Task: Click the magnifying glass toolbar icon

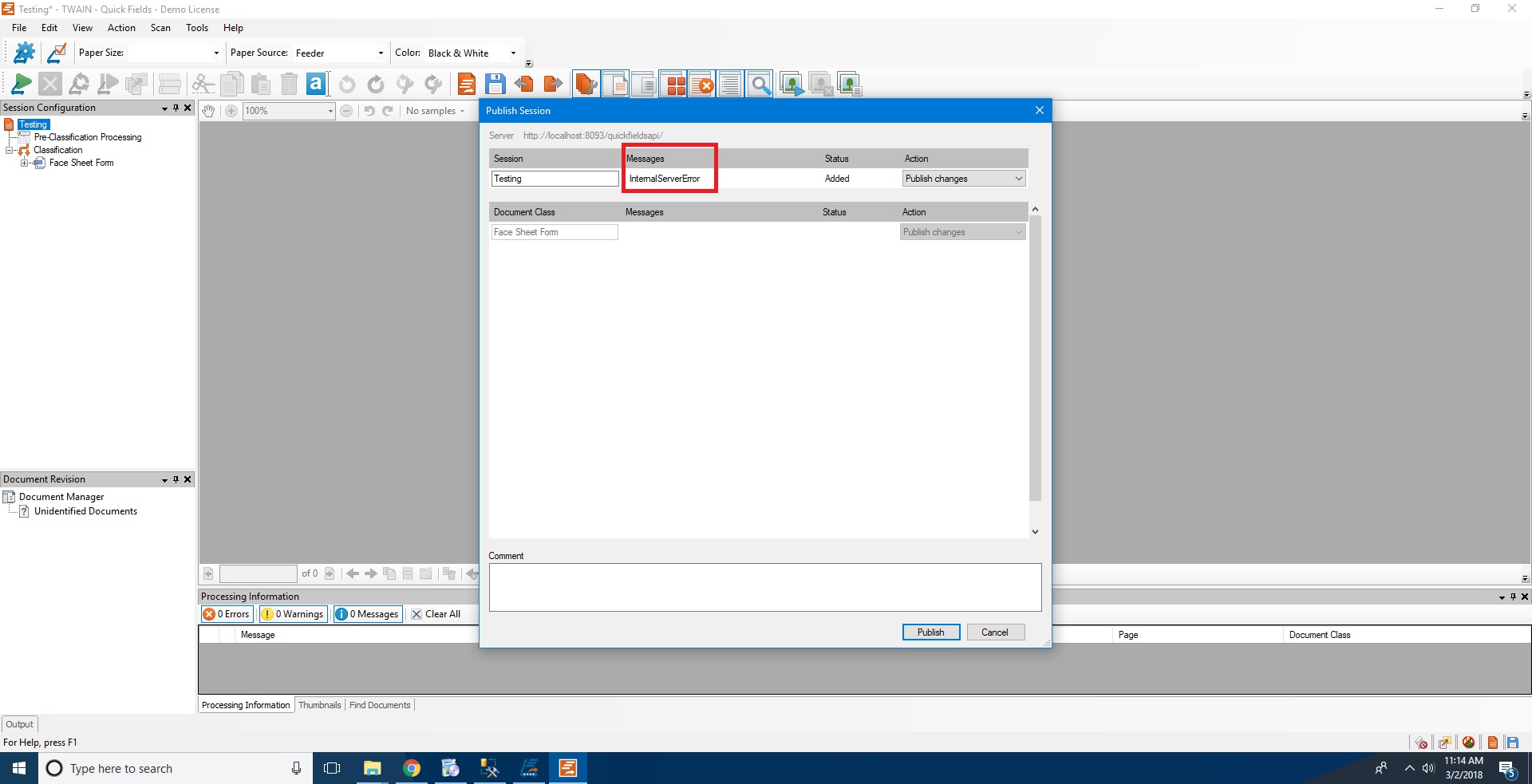Action: (760, 84)
